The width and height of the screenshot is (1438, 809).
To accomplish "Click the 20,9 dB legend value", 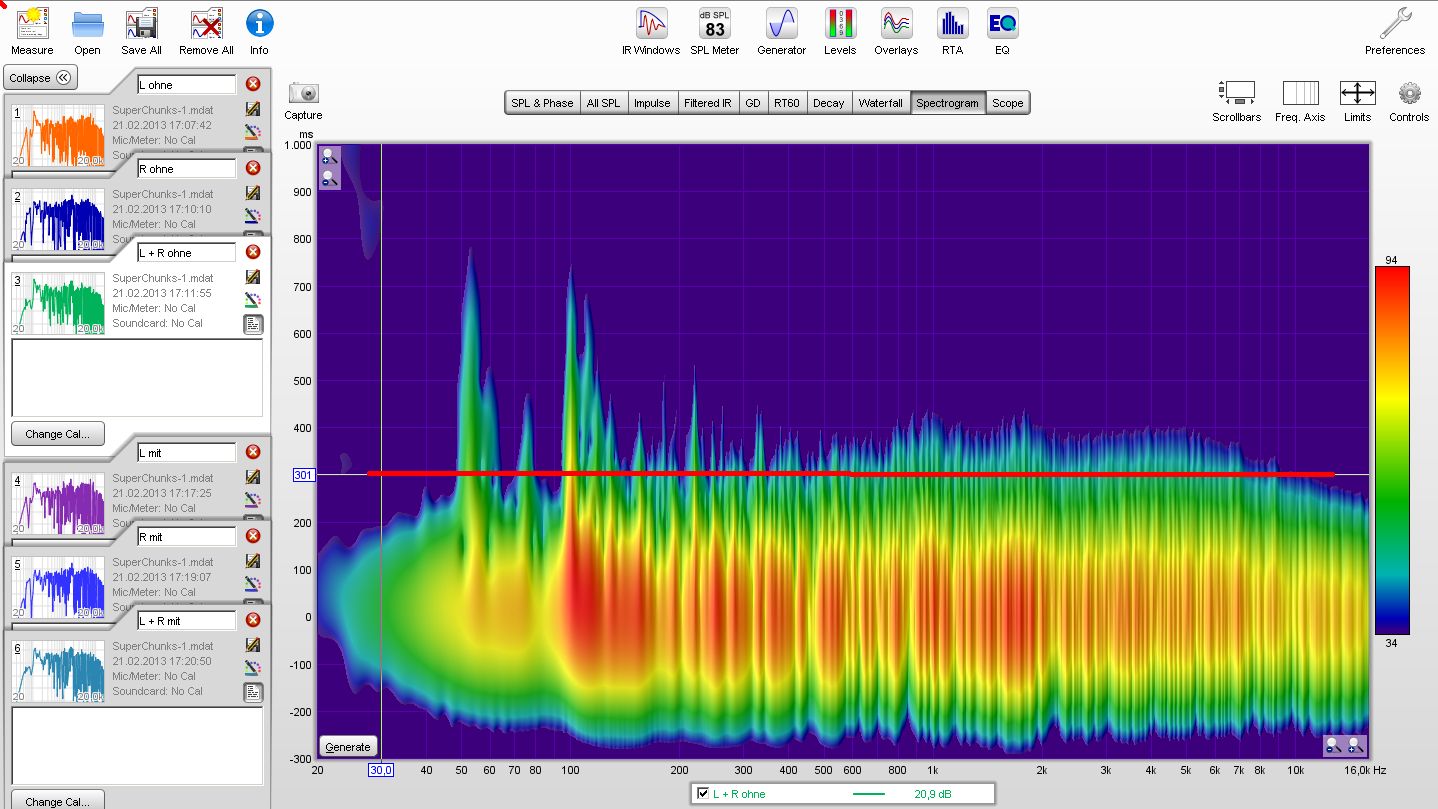I will [931, 794].
